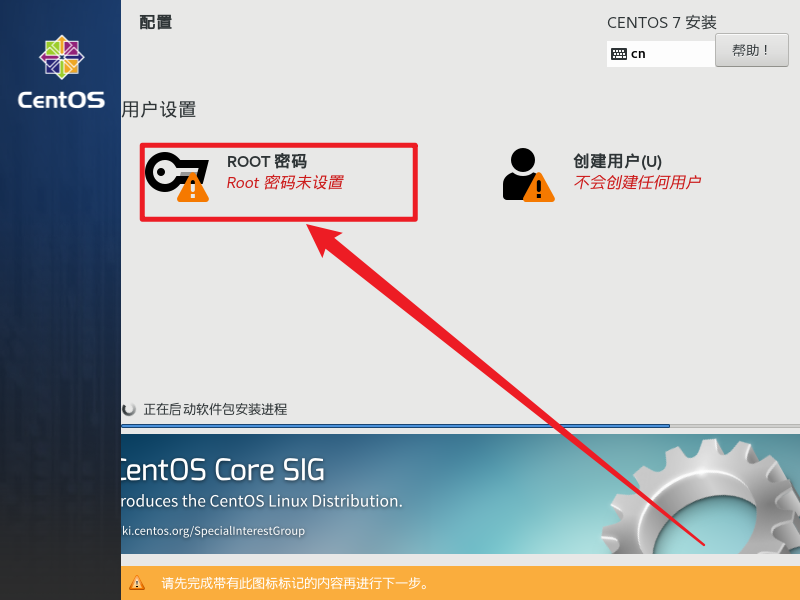Open the create user person icon
800x600 pixels.
(x=528, y=175)
